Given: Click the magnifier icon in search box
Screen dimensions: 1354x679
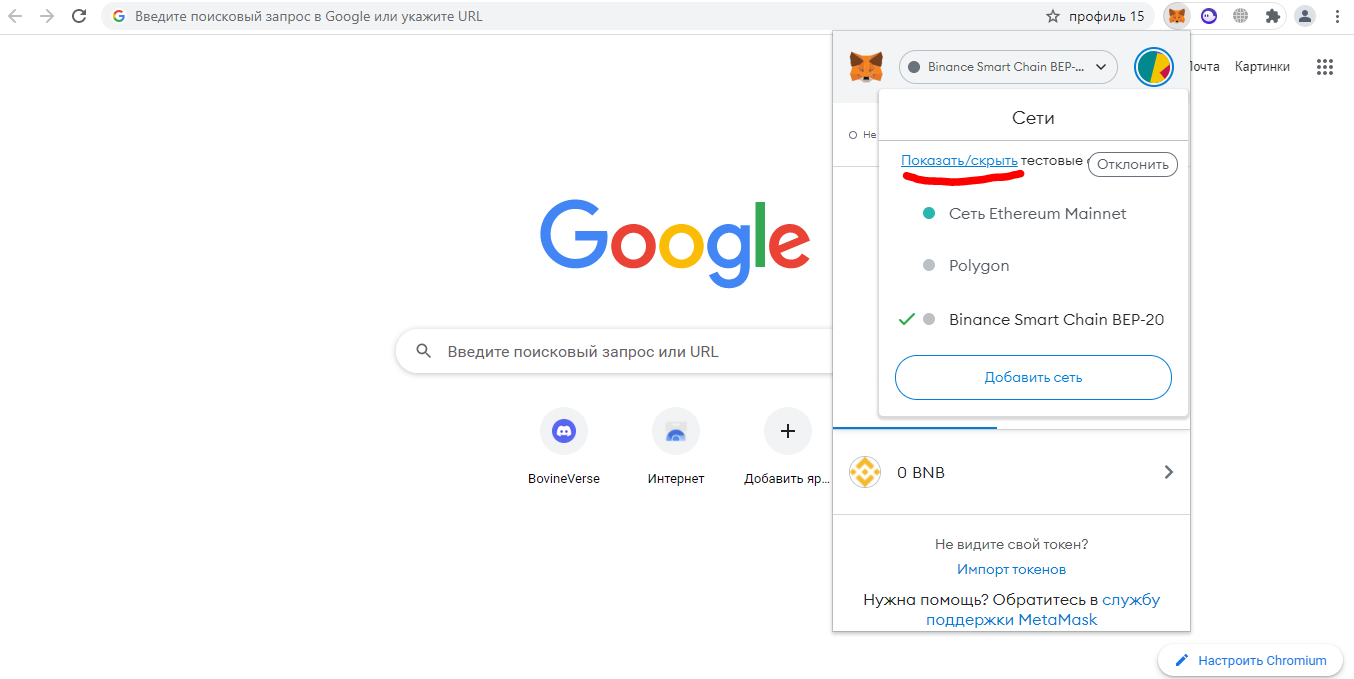Looking at the screenshot, I should click(424, 351).
